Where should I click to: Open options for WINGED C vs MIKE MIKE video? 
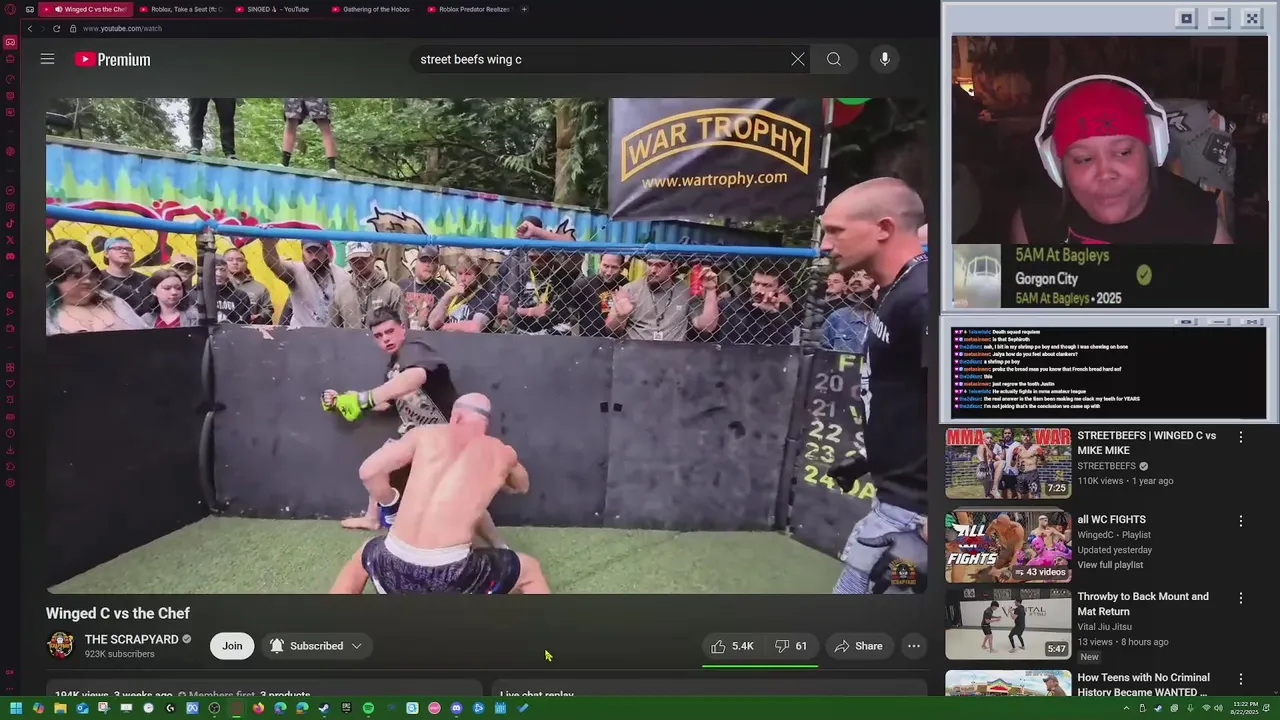click(1241, 437)
